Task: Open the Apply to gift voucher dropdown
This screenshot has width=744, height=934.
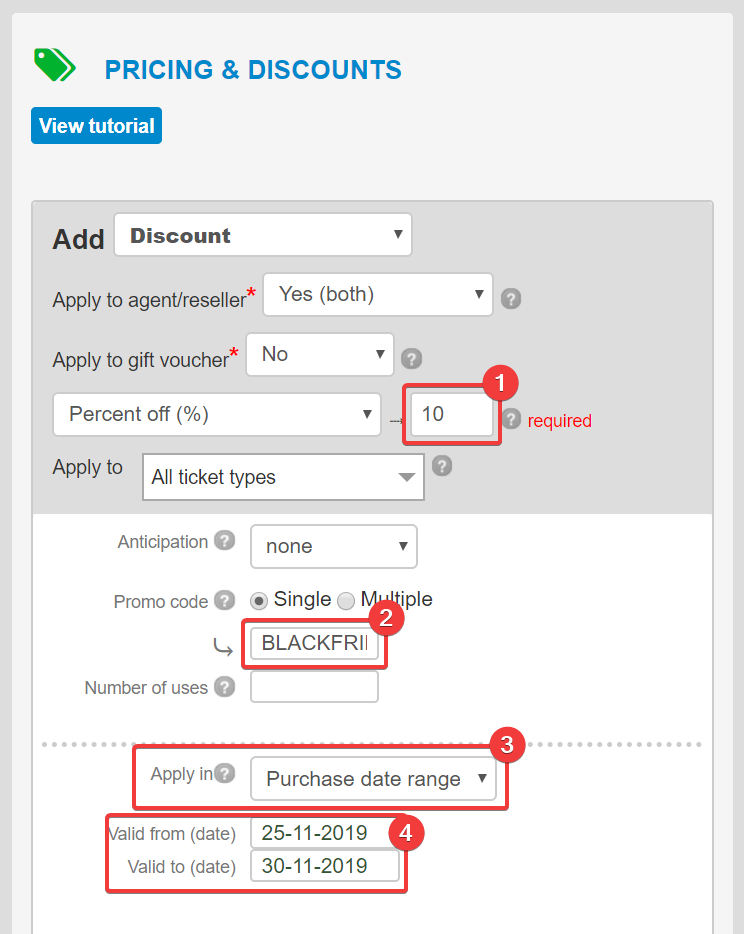Action: click(320, 355)
